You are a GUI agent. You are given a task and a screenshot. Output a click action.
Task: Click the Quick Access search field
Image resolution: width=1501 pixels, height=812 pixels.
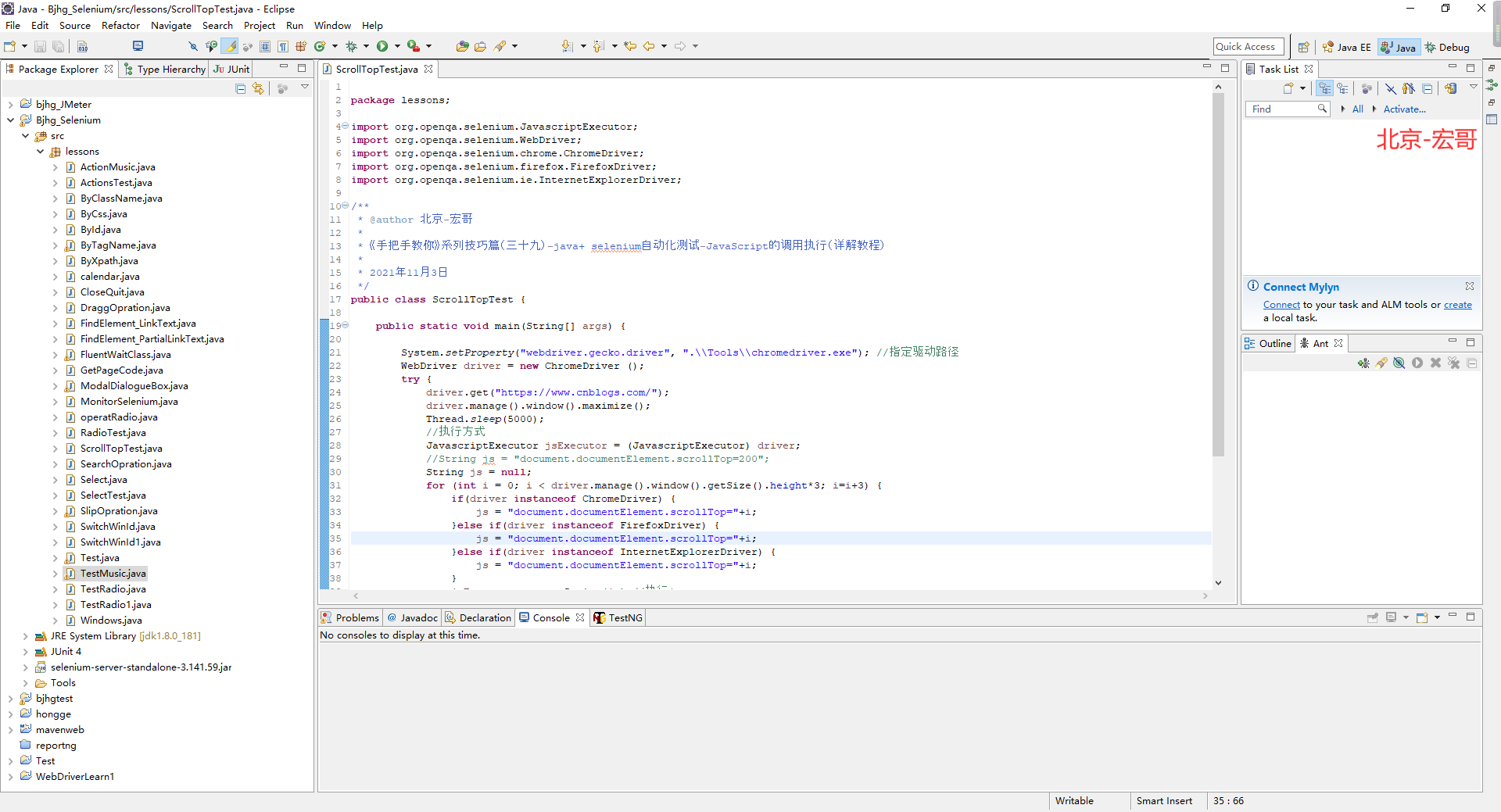(x=1248, y=47)
